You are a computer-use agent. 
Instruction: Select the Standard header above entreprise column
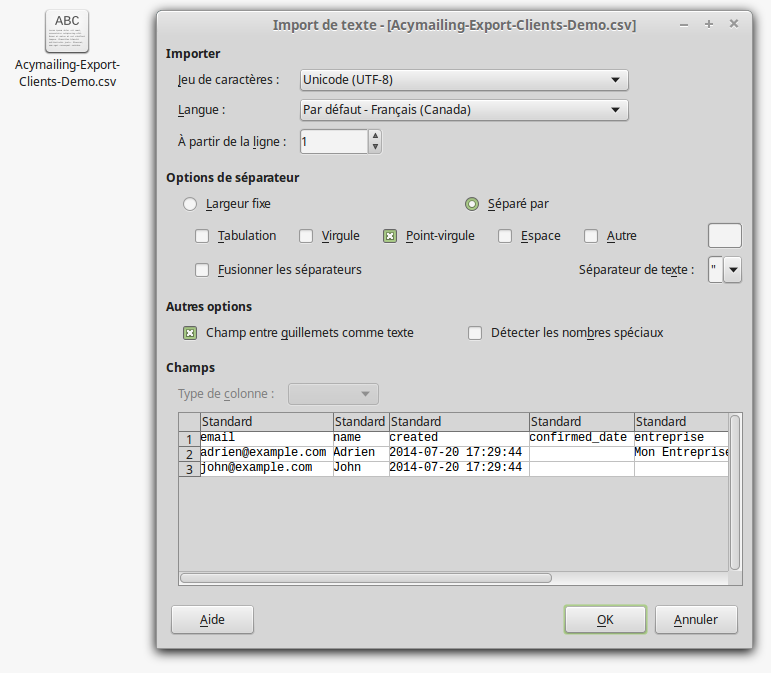681,422
